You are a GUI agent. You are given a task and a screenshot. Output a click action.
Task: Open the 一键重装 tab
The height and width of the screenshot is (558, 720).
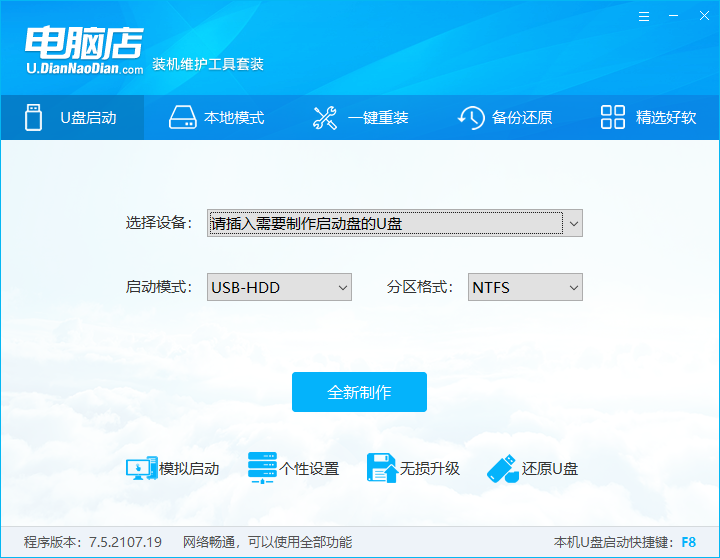[360, 118]
